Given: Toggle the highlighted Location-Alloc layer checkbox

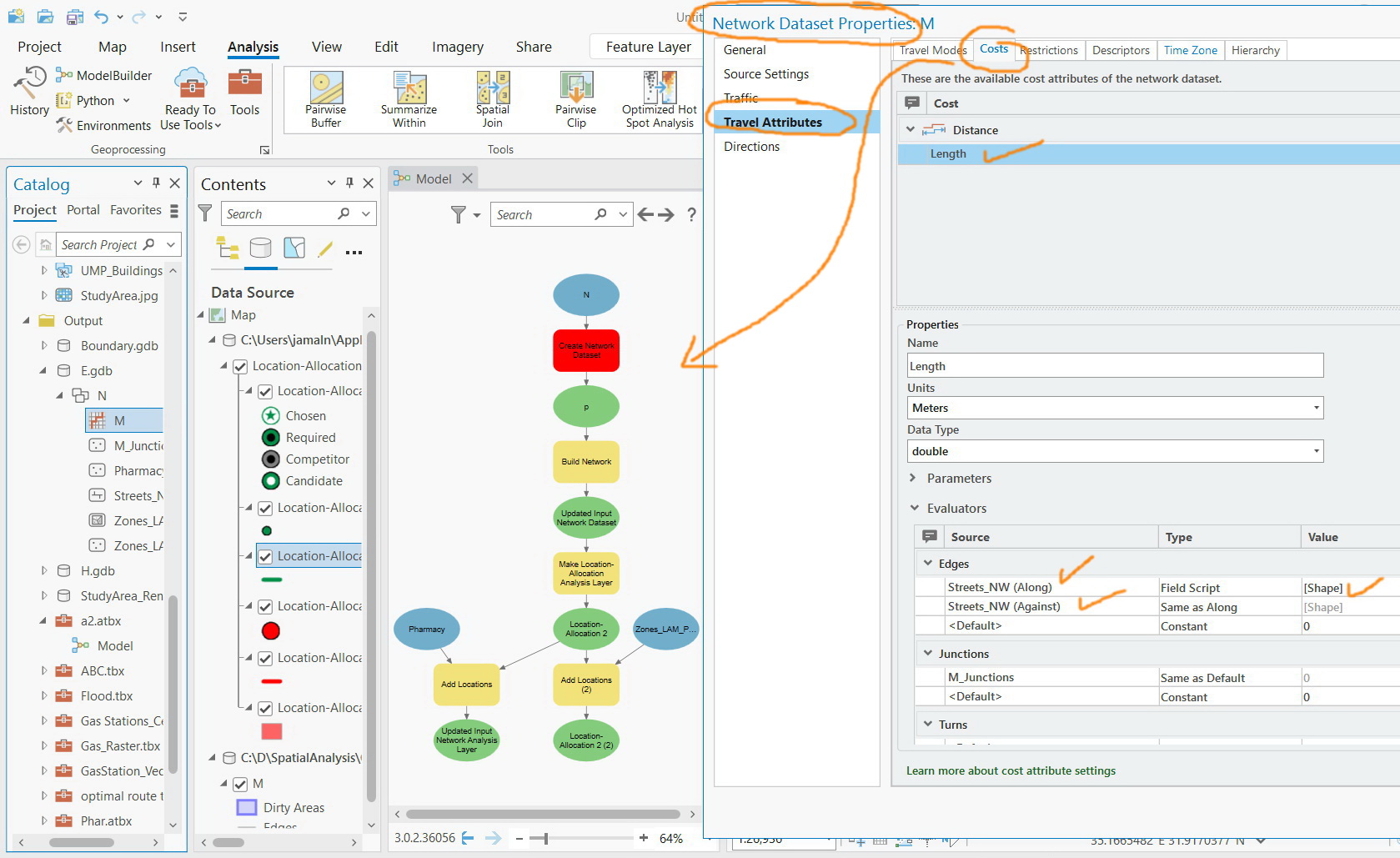Looking at the screenshot, I should click(265, 556).
